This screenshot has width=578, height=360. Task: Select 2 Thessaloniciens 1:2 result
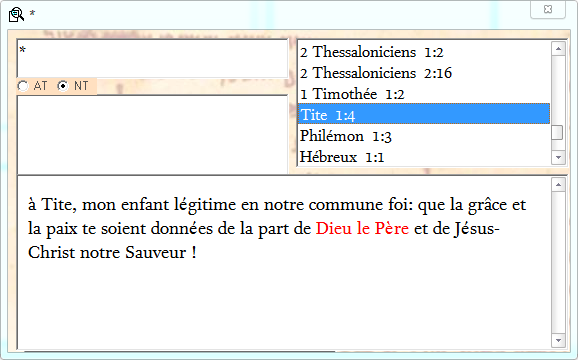coord(424,52)
